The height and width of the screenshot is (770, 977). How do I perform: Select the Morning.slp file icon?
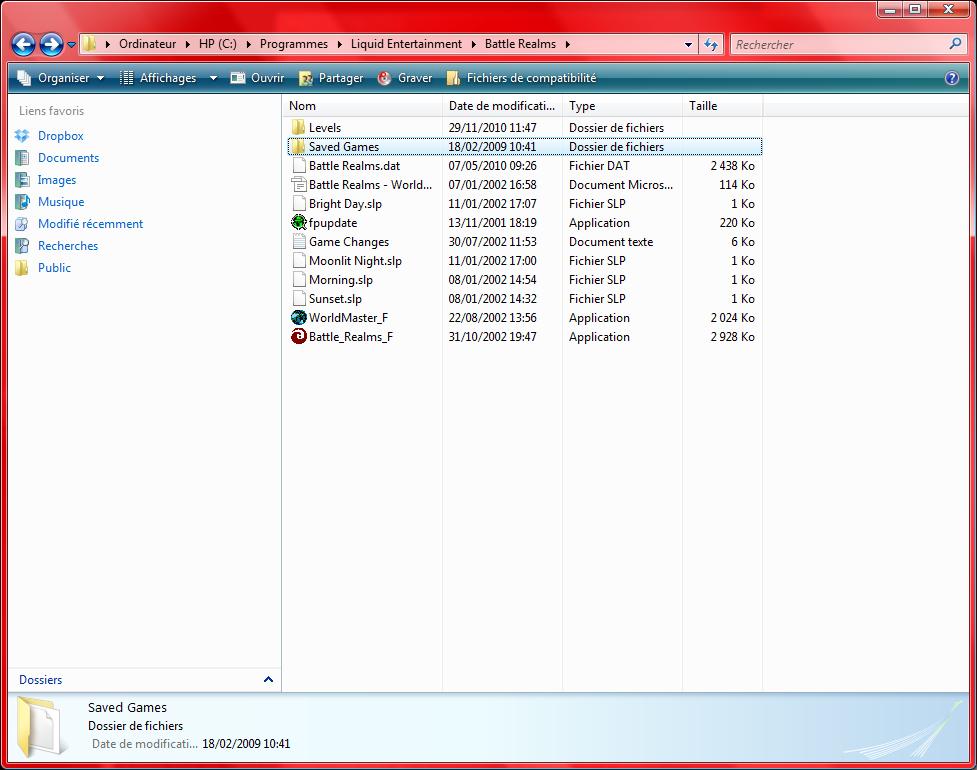(x=298, y=280)
